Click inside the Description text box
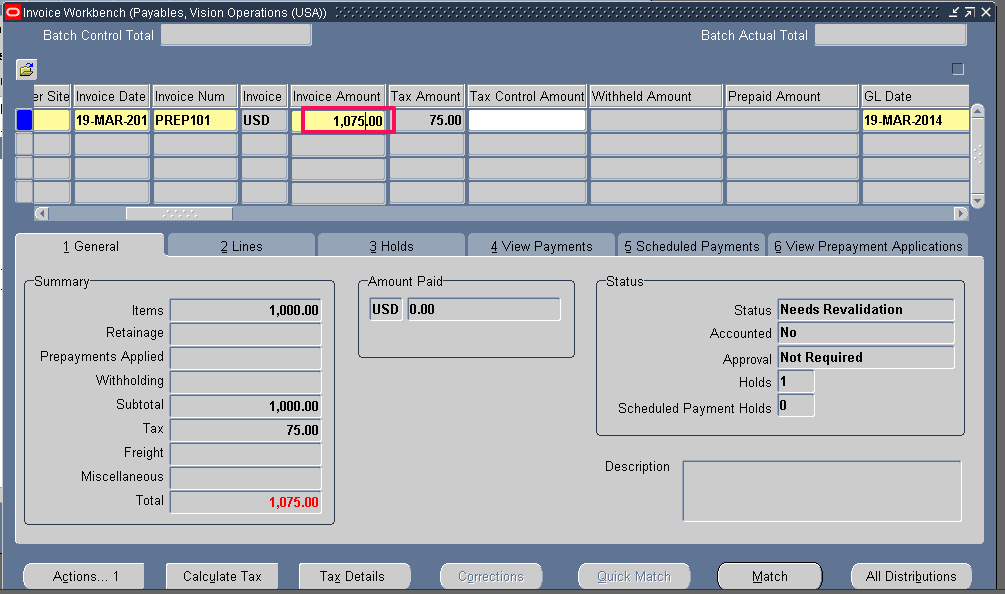 tap(822, 491)
